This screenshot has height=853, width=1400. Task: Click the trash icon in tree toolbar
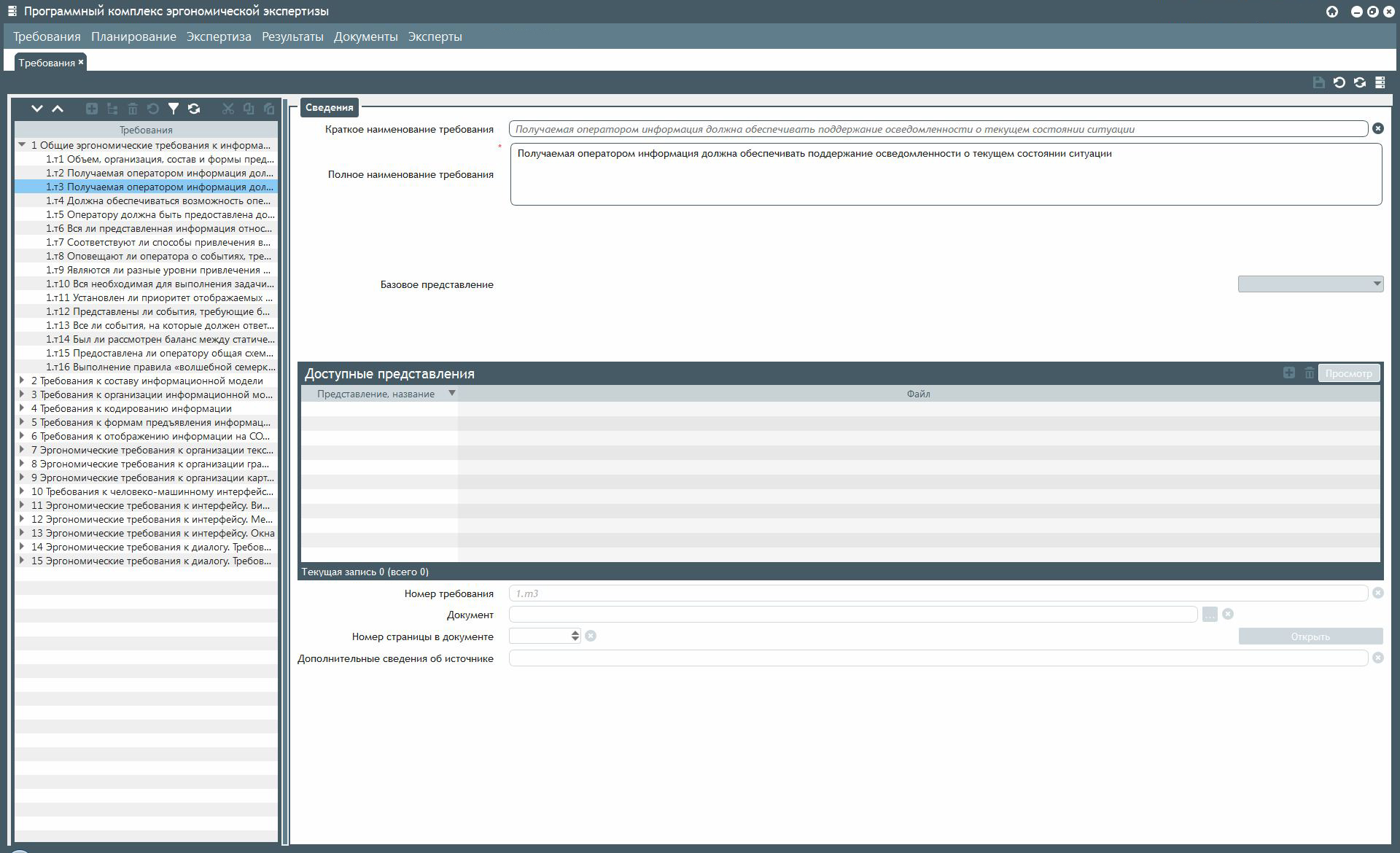(133, 109)
